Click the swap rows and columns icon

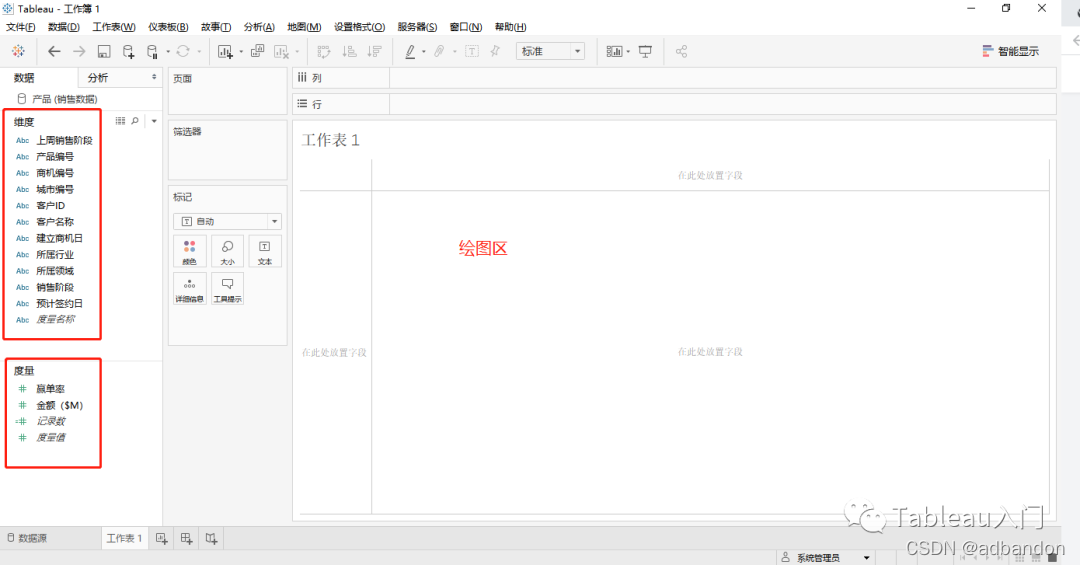(324, 51)
